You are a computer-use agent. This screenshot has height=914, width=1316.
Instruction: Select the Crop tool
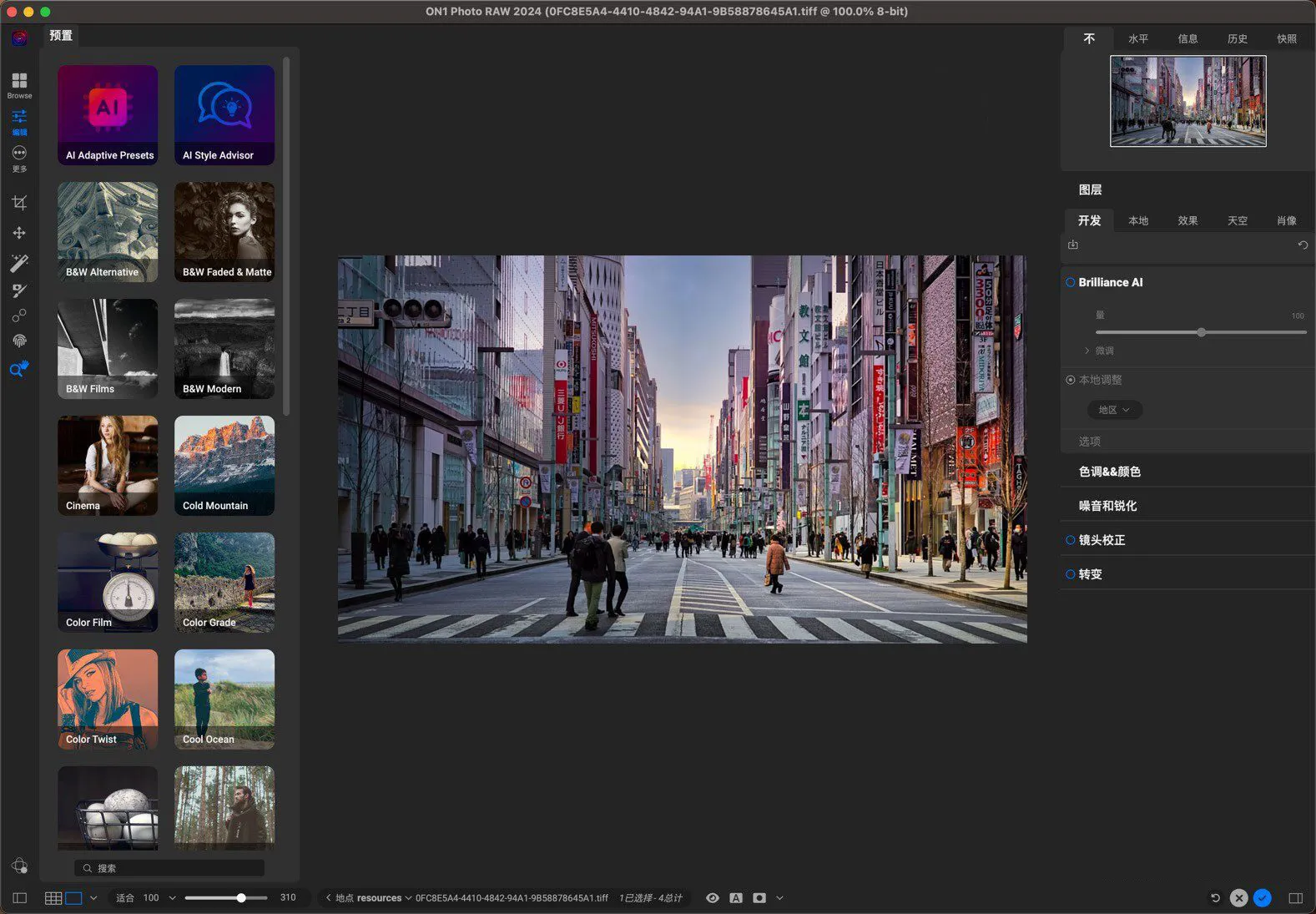[19, 203]
